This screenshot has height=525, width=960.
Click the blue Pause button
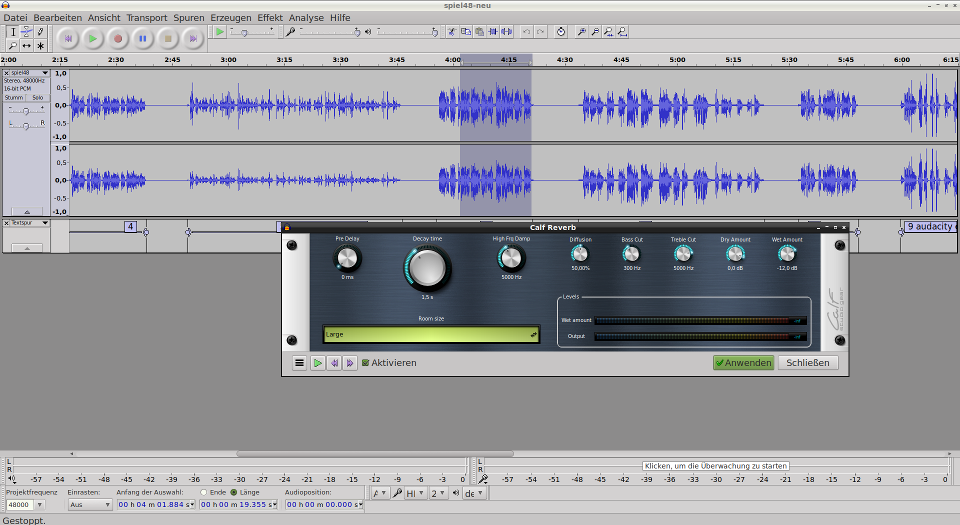coord(143,39)
